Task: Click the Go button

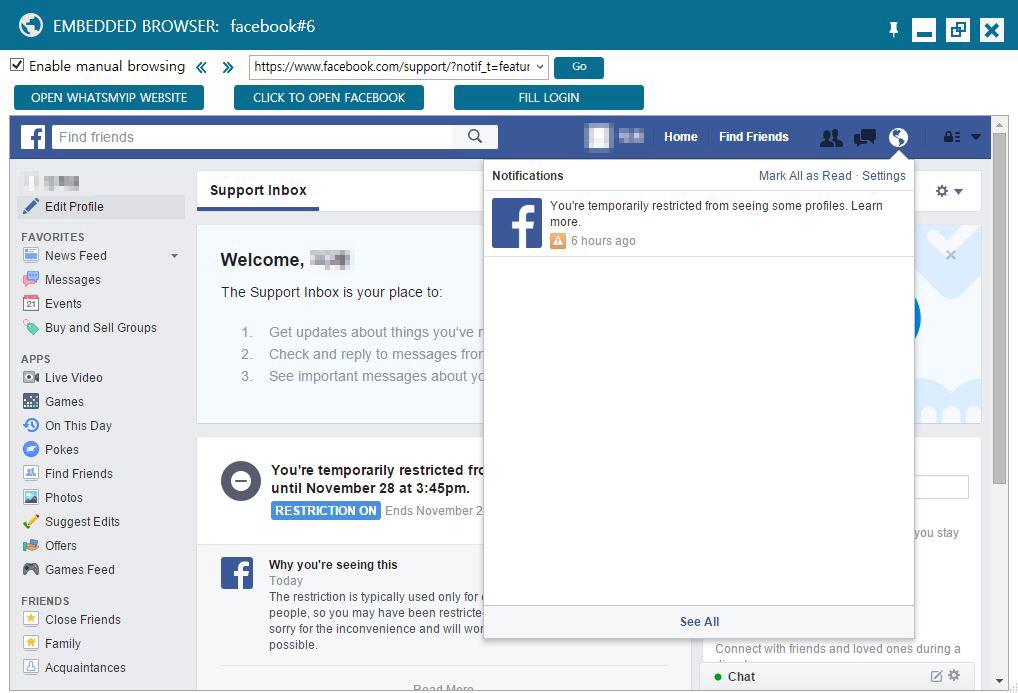Action: point(578,67)
